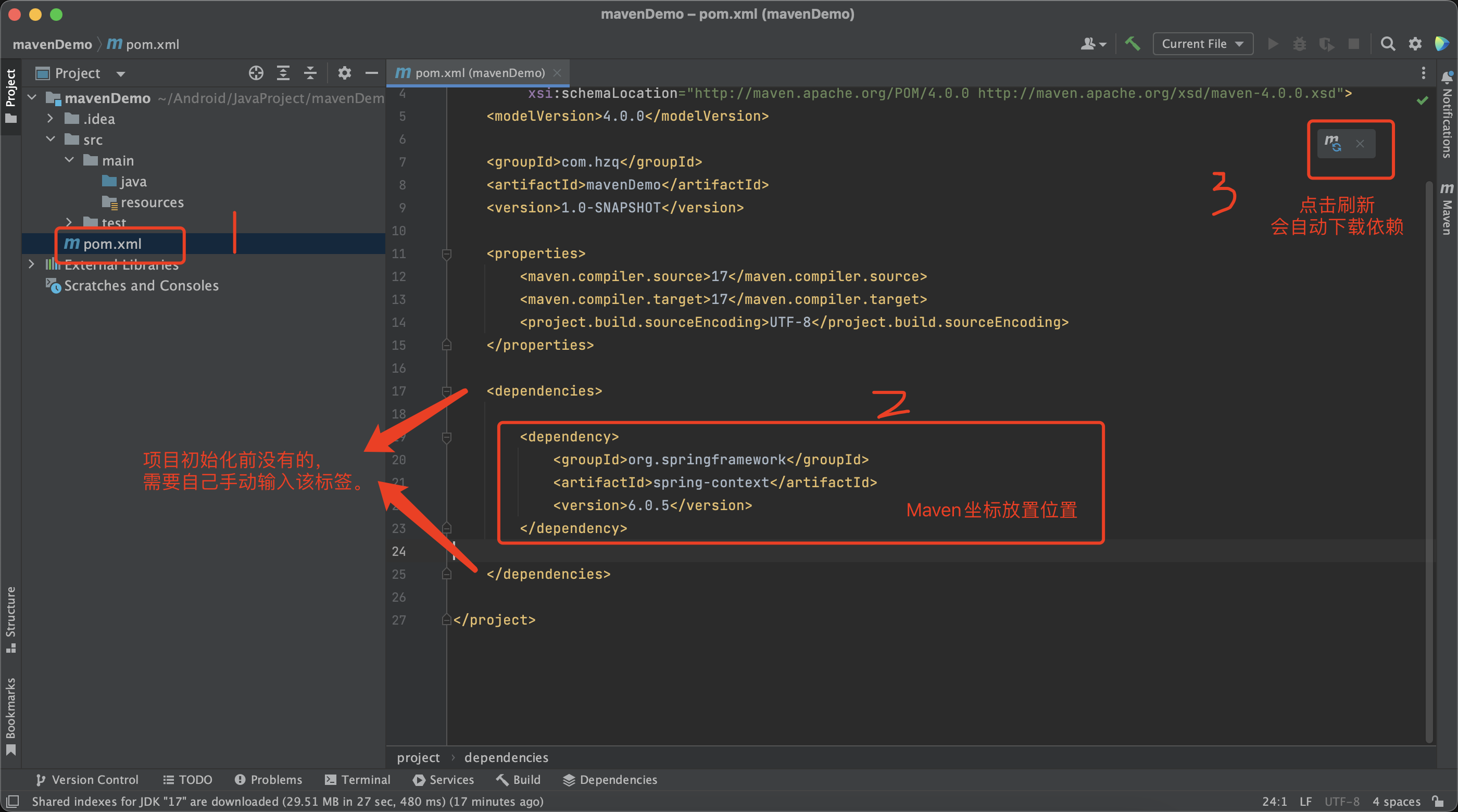Fold the dependencies block at line 17
Image resolution: width=1458 pixels, height=812 pixels.
[447, 391]
